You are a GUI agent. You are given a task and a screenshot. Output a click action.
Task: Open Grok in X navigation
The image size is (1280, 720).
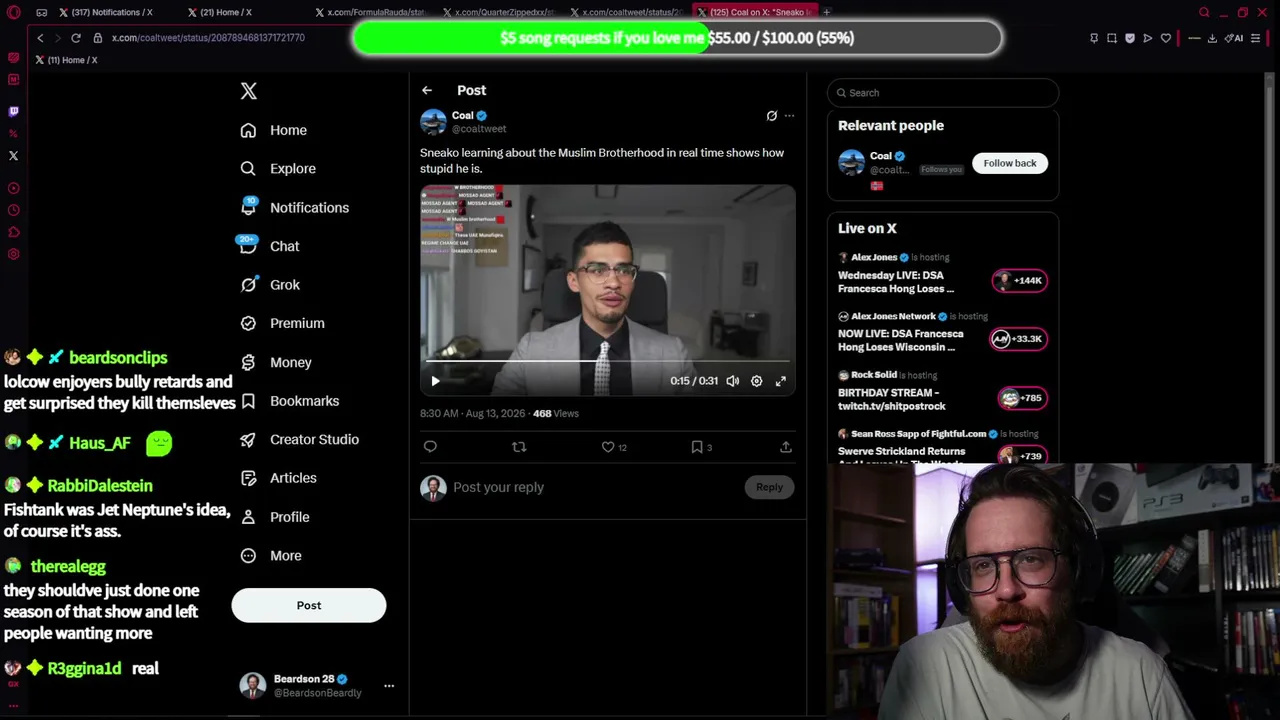270,285
